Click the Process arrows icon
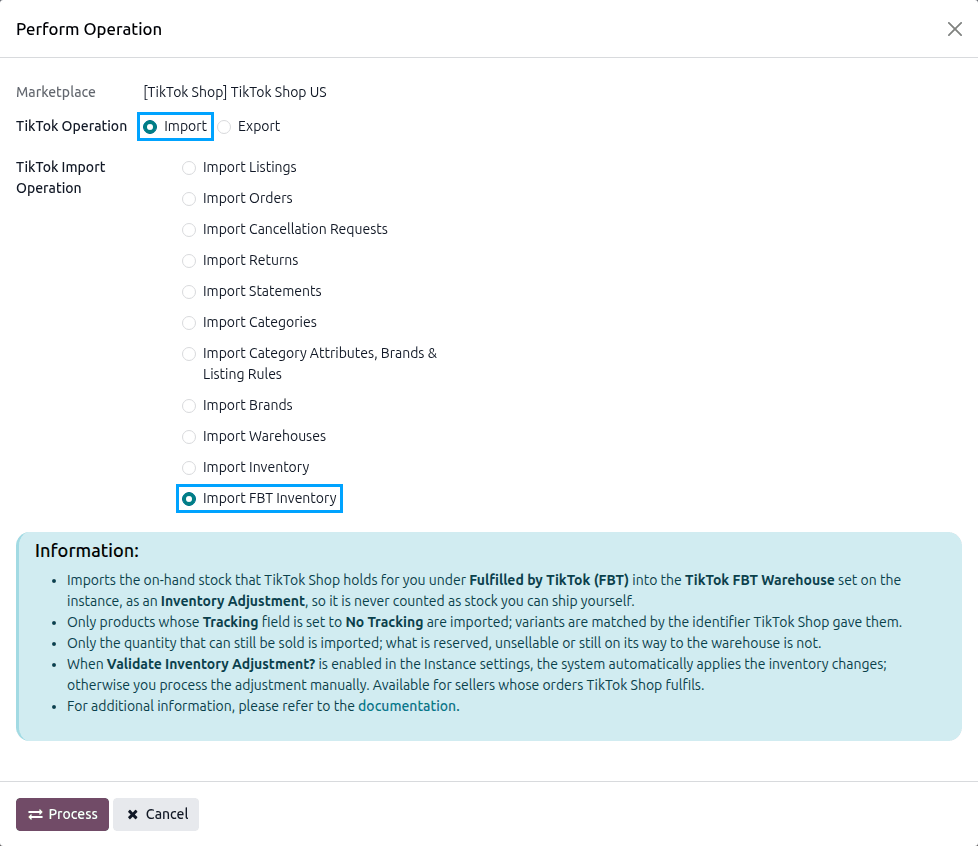The height and width of the screenshot is (846, 978). [36, 815]
